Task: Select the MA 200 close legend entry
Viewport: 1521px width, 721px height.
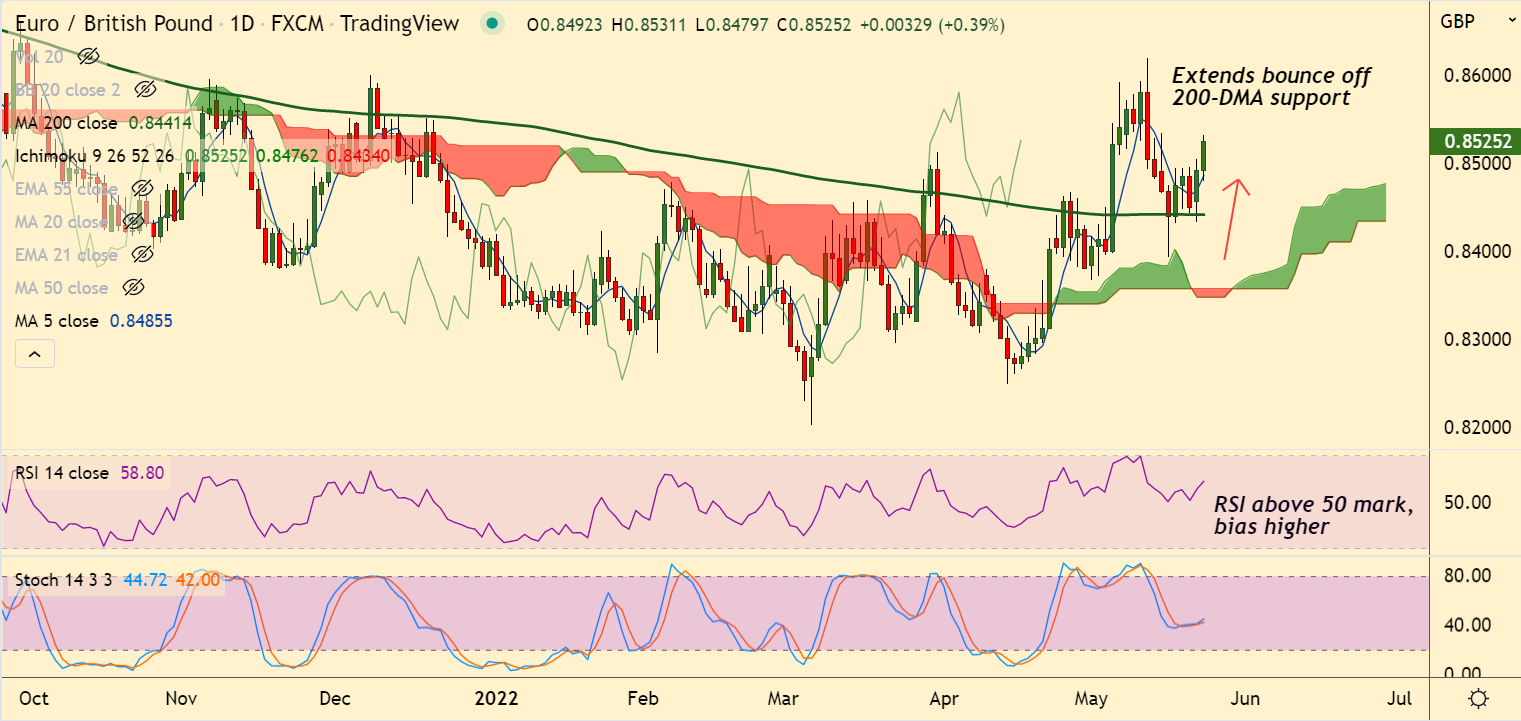Action: coord(66,123)
